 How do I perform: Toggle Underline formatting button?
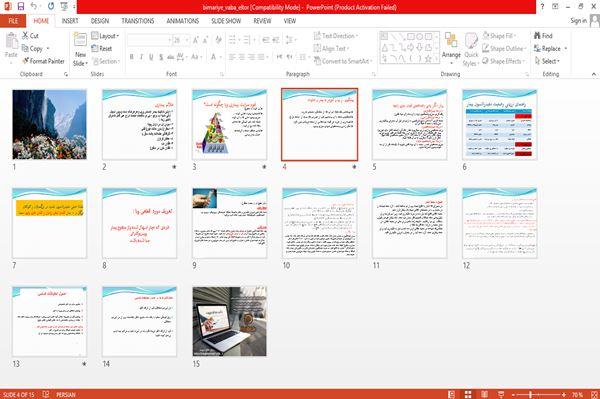click(x=151, y=57)
